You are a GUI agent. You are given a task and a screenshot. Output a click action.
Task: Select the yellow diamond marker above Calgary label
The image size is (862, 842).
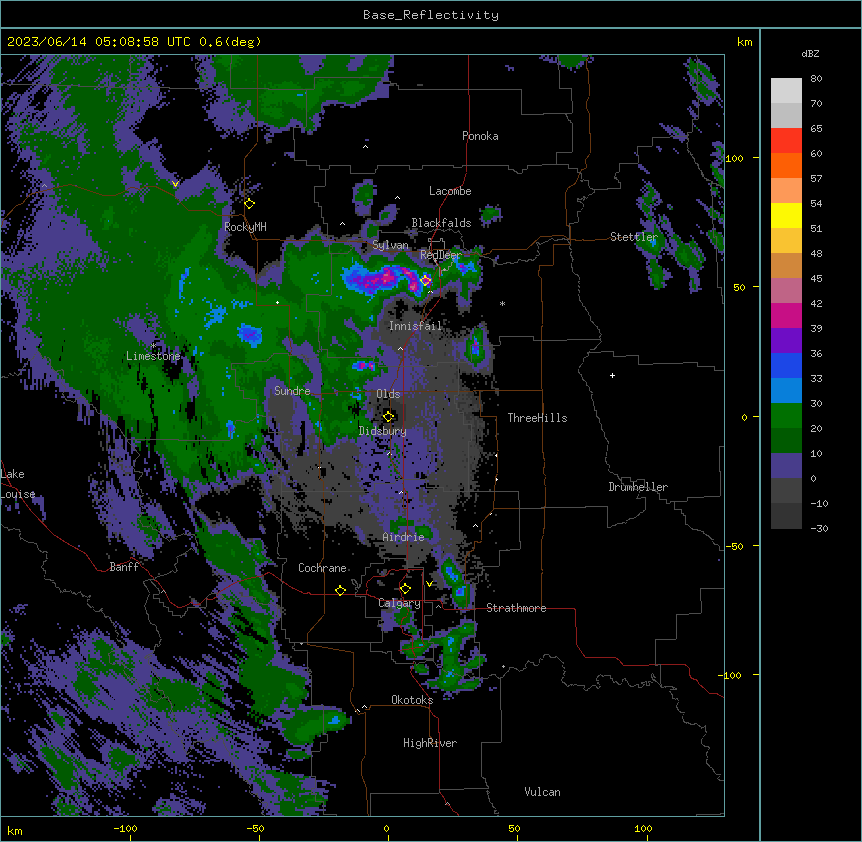(x=405, y=589)
